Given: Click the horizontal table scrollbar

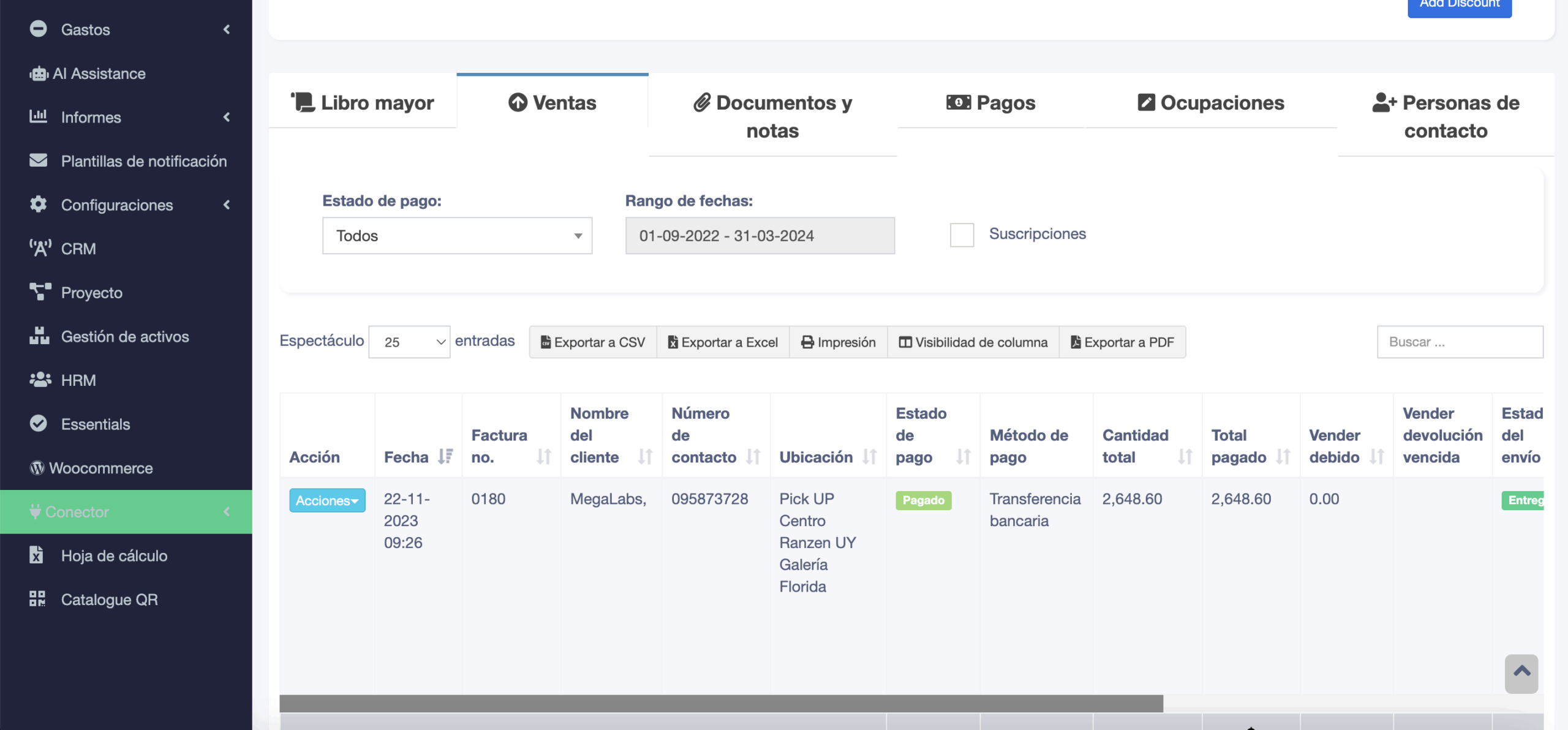Looking at the screenshot, I should point(721,703).
